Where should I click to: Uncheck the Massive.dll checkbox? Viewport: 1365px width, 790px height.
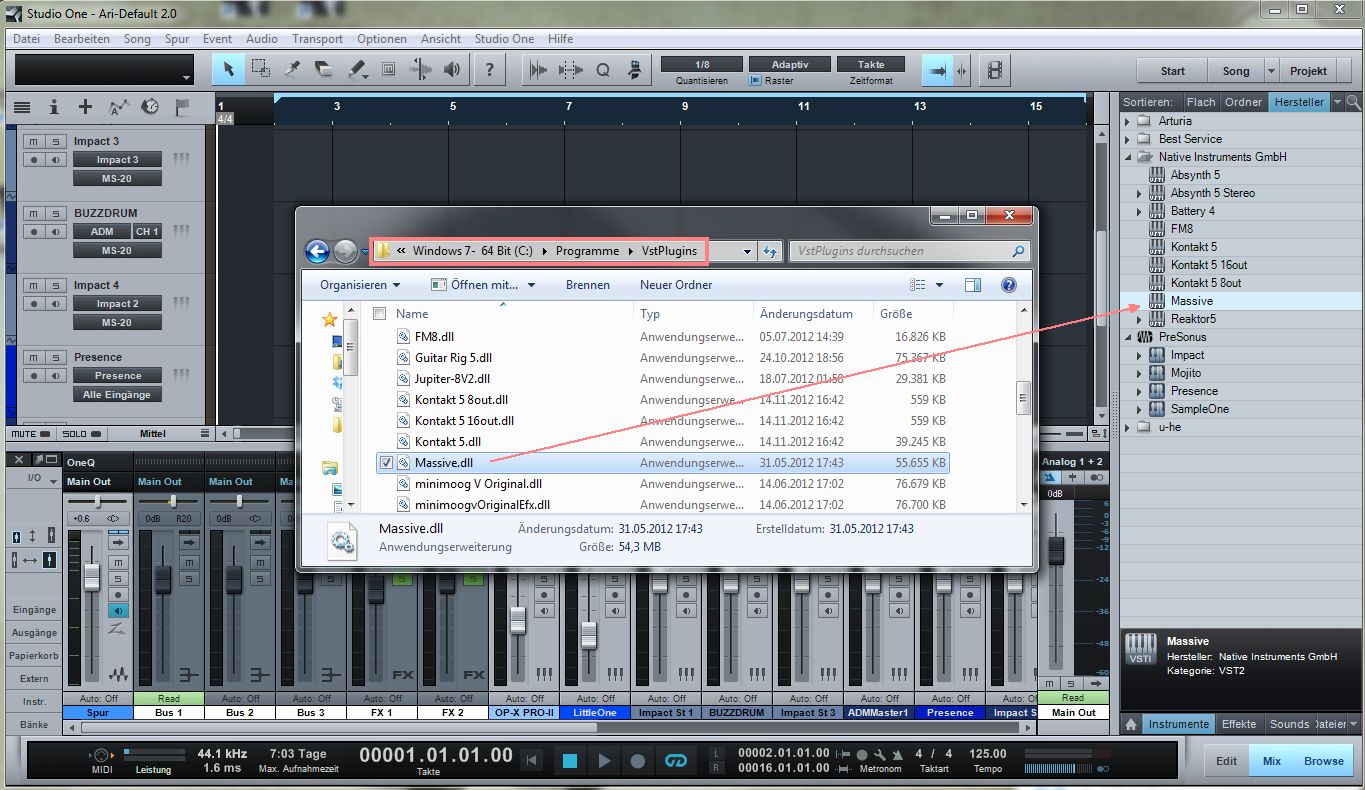pyautogui.click(x=386, y=463)
